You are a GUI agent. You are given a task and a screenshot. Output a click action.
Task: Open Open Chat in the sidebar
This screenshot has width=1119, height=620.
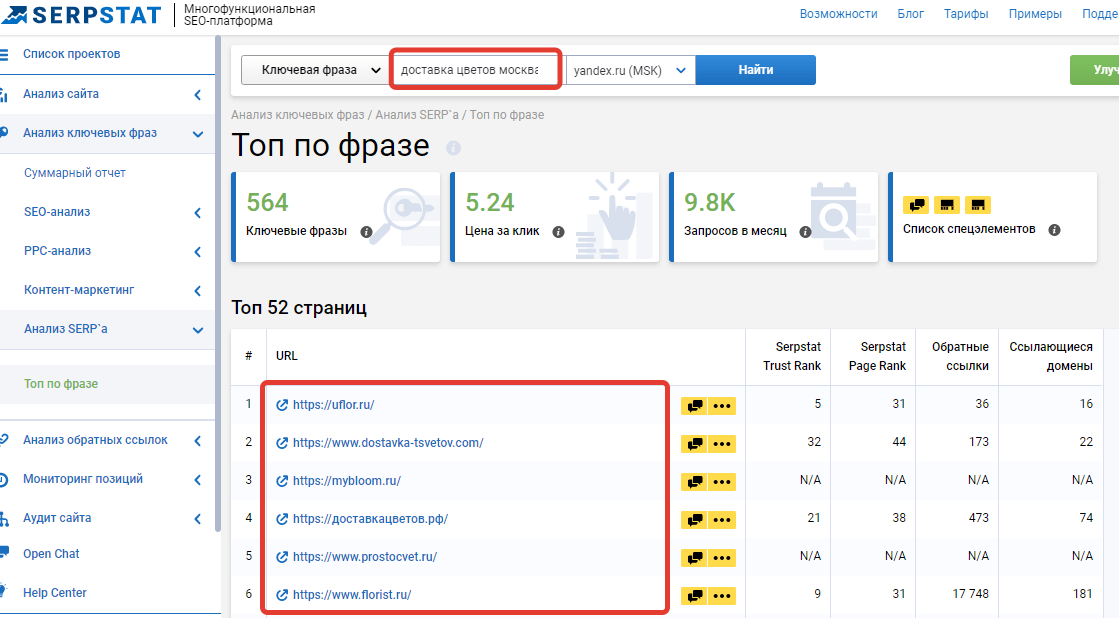tap(51, 554)
